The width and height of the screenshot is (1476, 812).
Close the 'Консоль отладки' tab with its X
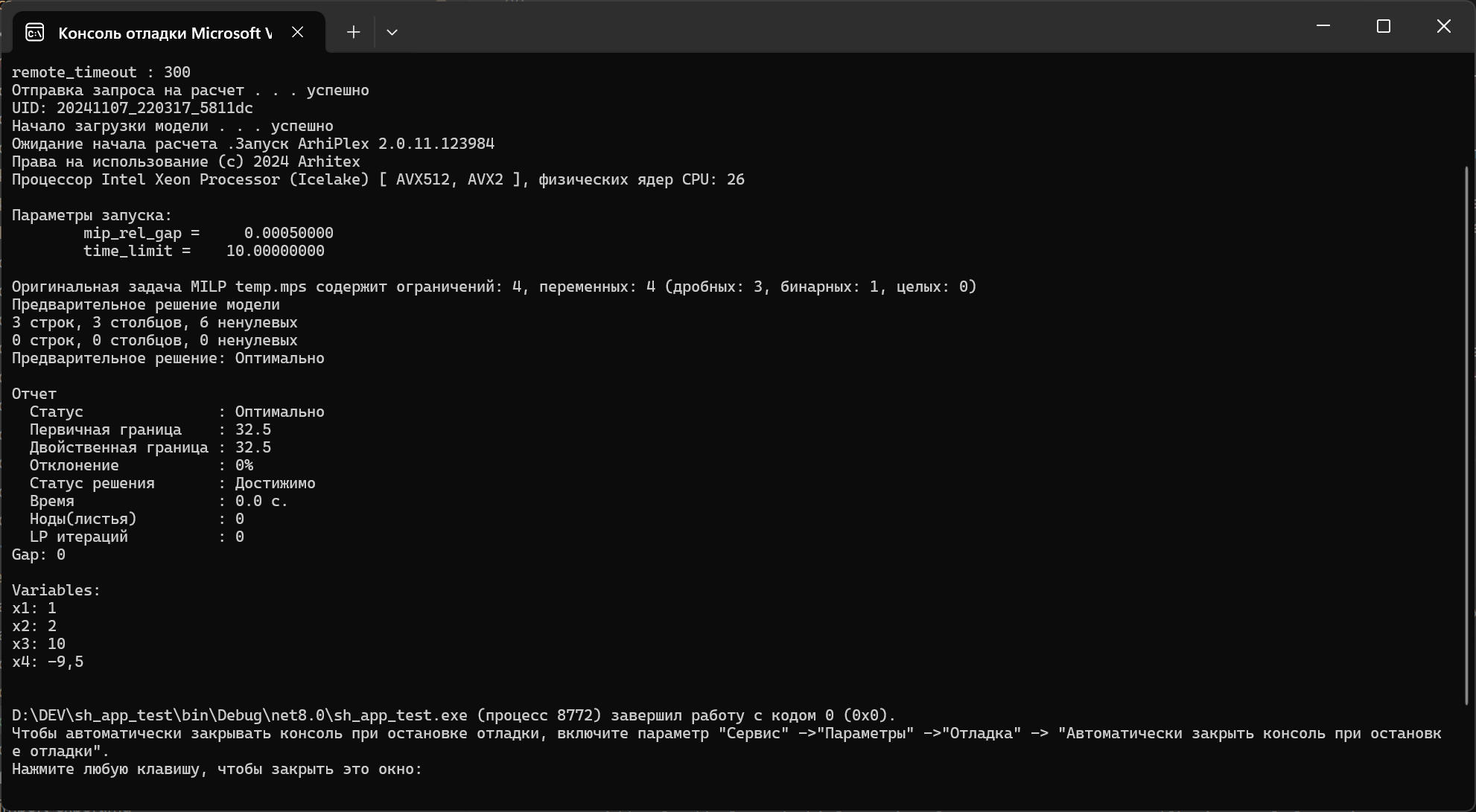(297, 32)
